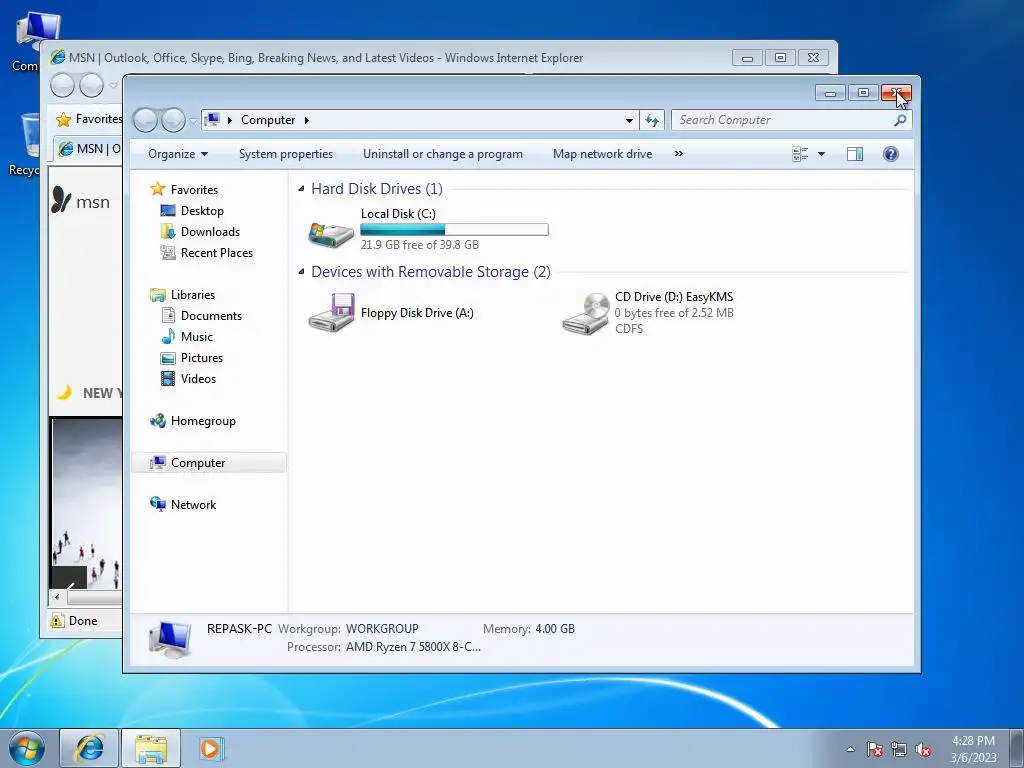1024x768 pixels.
Task: Open the CD Drive (D:) EasyKMS icon
Action: pos(586,313)
